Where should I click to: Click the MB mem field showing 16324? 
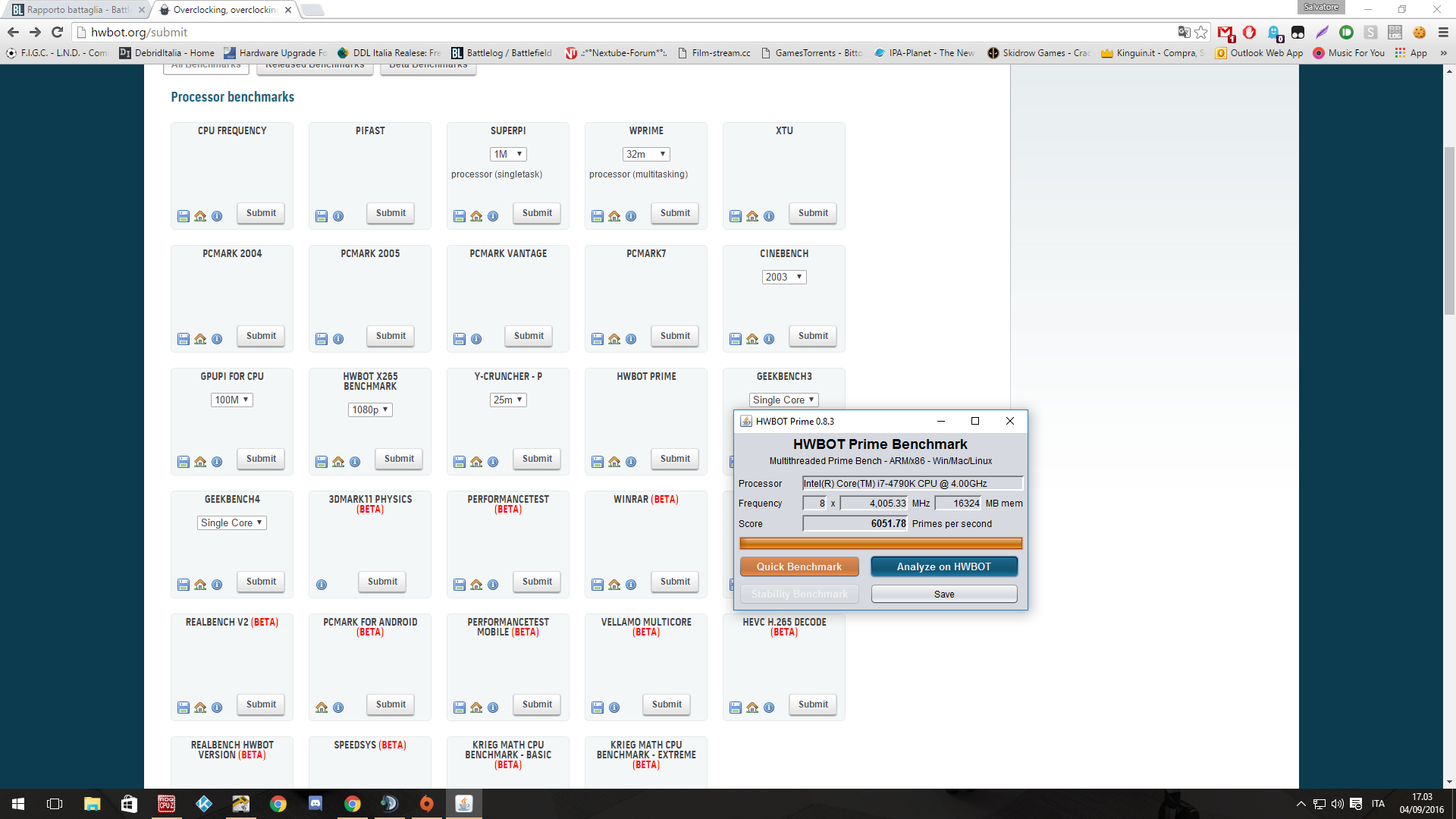[x=959, y=503]
